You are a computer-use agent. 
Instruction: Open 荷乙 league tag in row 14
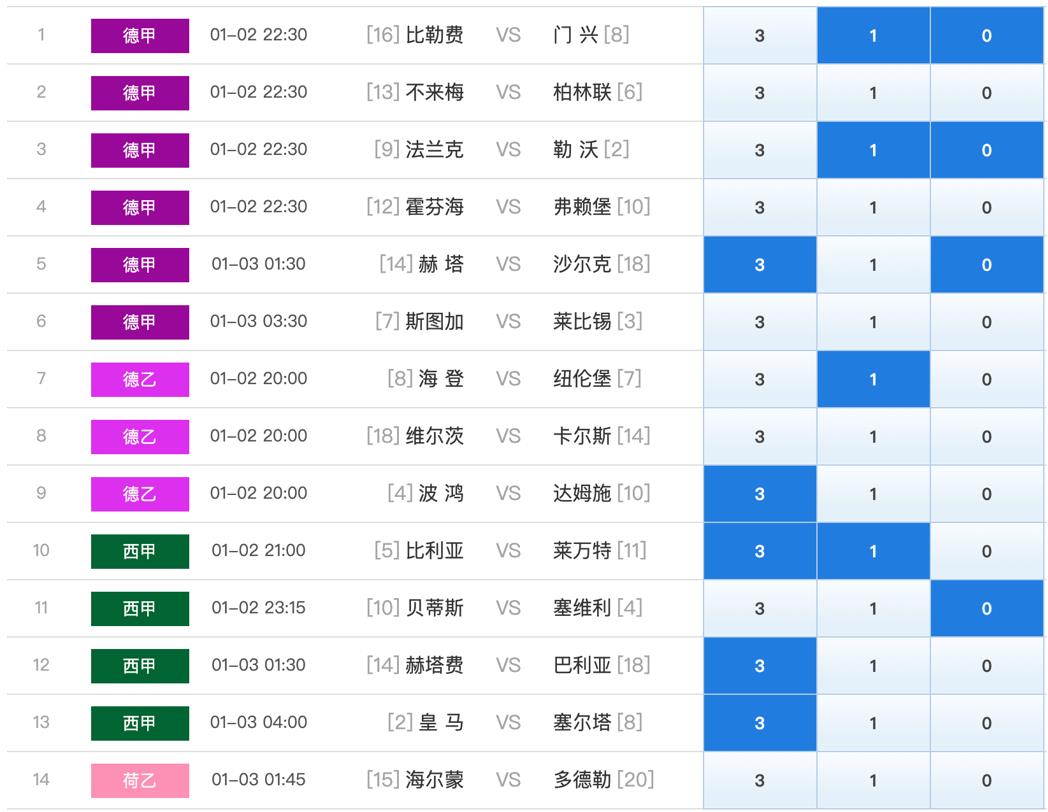click(140, 781)
